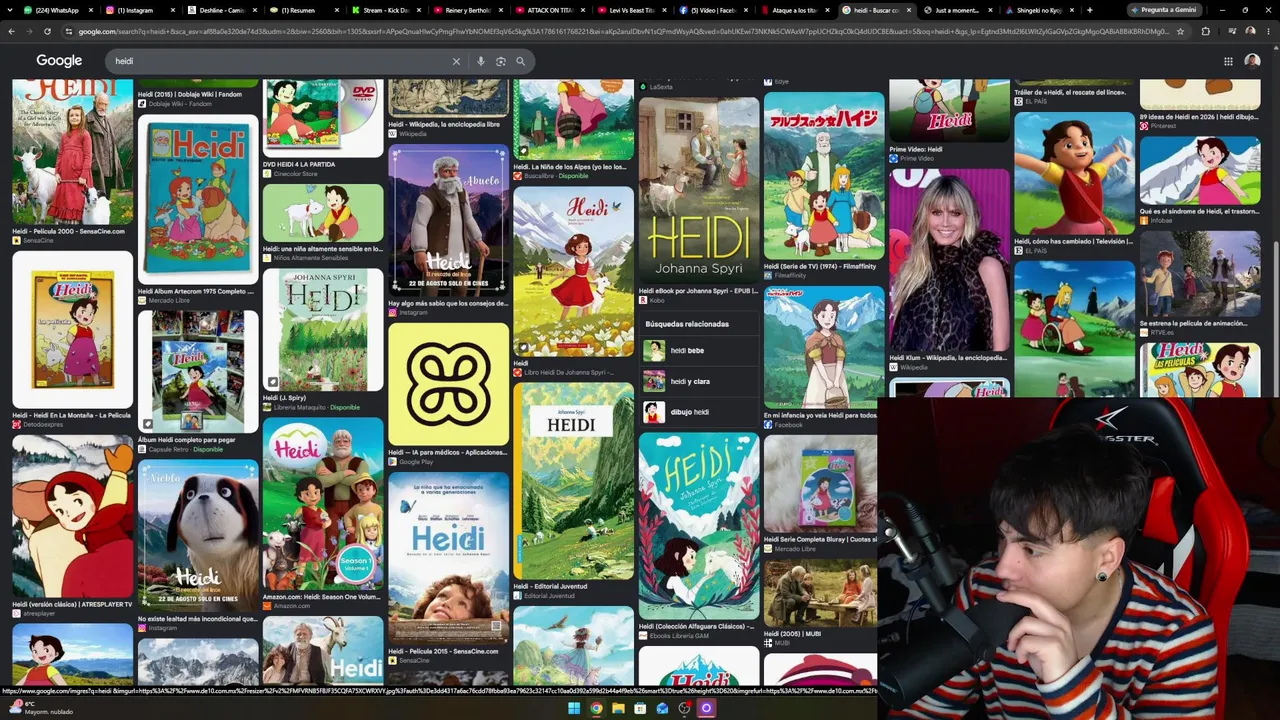Open the Heidi Editorial Juventud book cover
1280x720 pixels.
click(573, 482)
